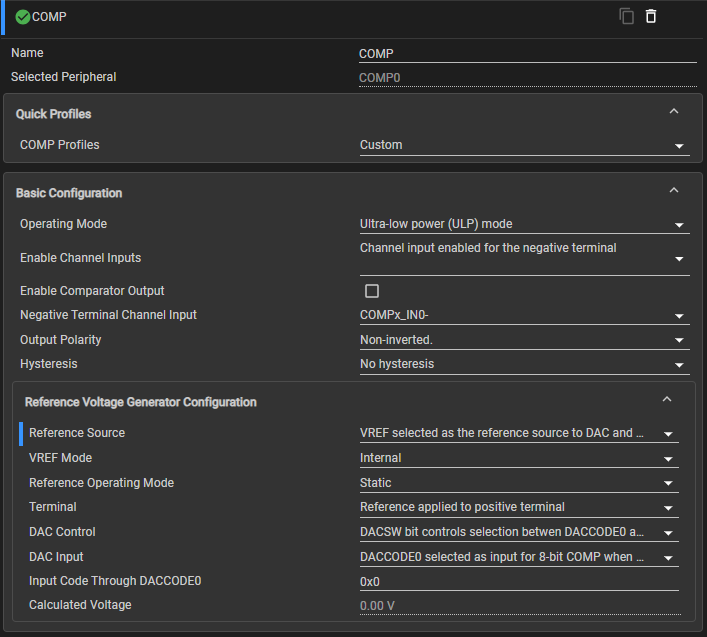707x637 pixels.
Task: Open the DAC Control dropdown
Action: click(x=519, y=532)
